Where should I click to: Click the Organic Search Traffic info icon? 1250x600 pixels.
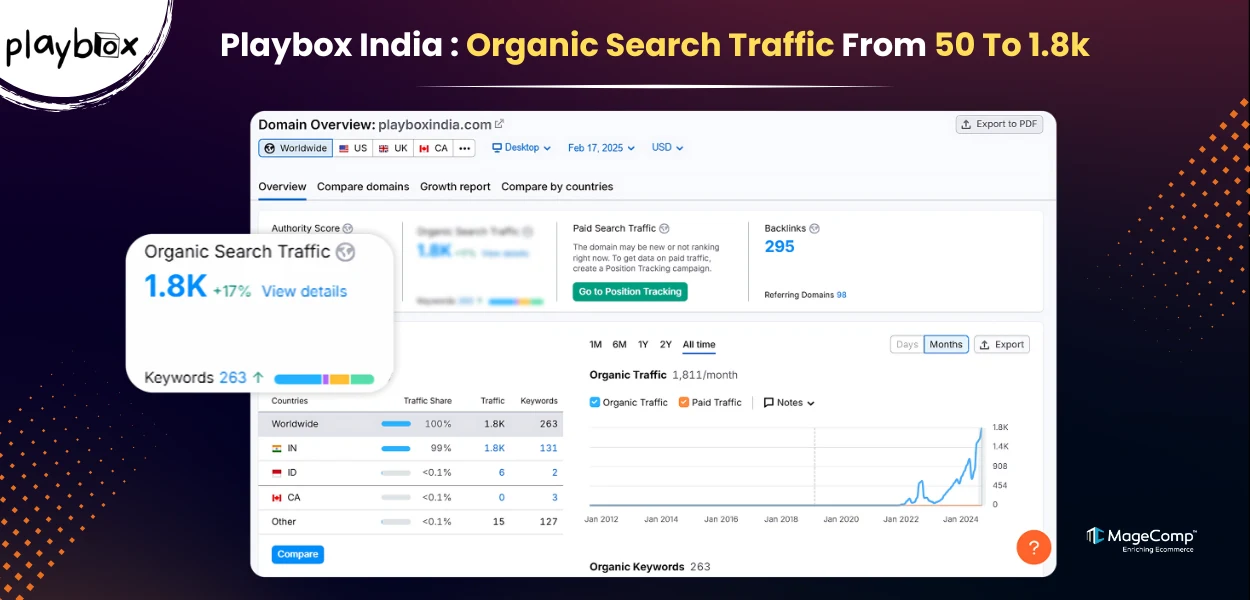pos(344,252)
